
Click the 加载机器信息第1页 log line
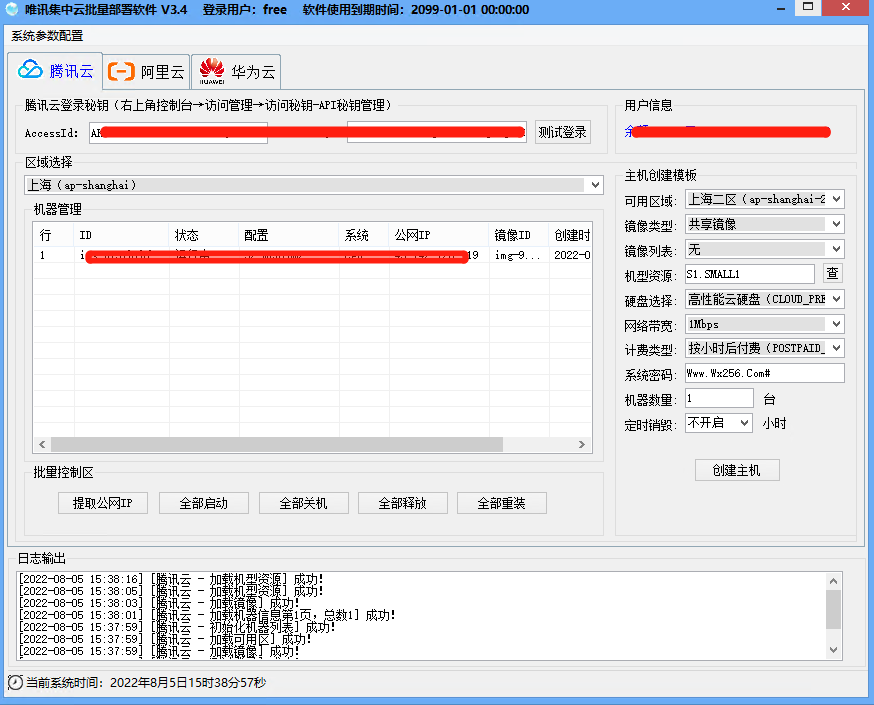click(x=207, y=615)
